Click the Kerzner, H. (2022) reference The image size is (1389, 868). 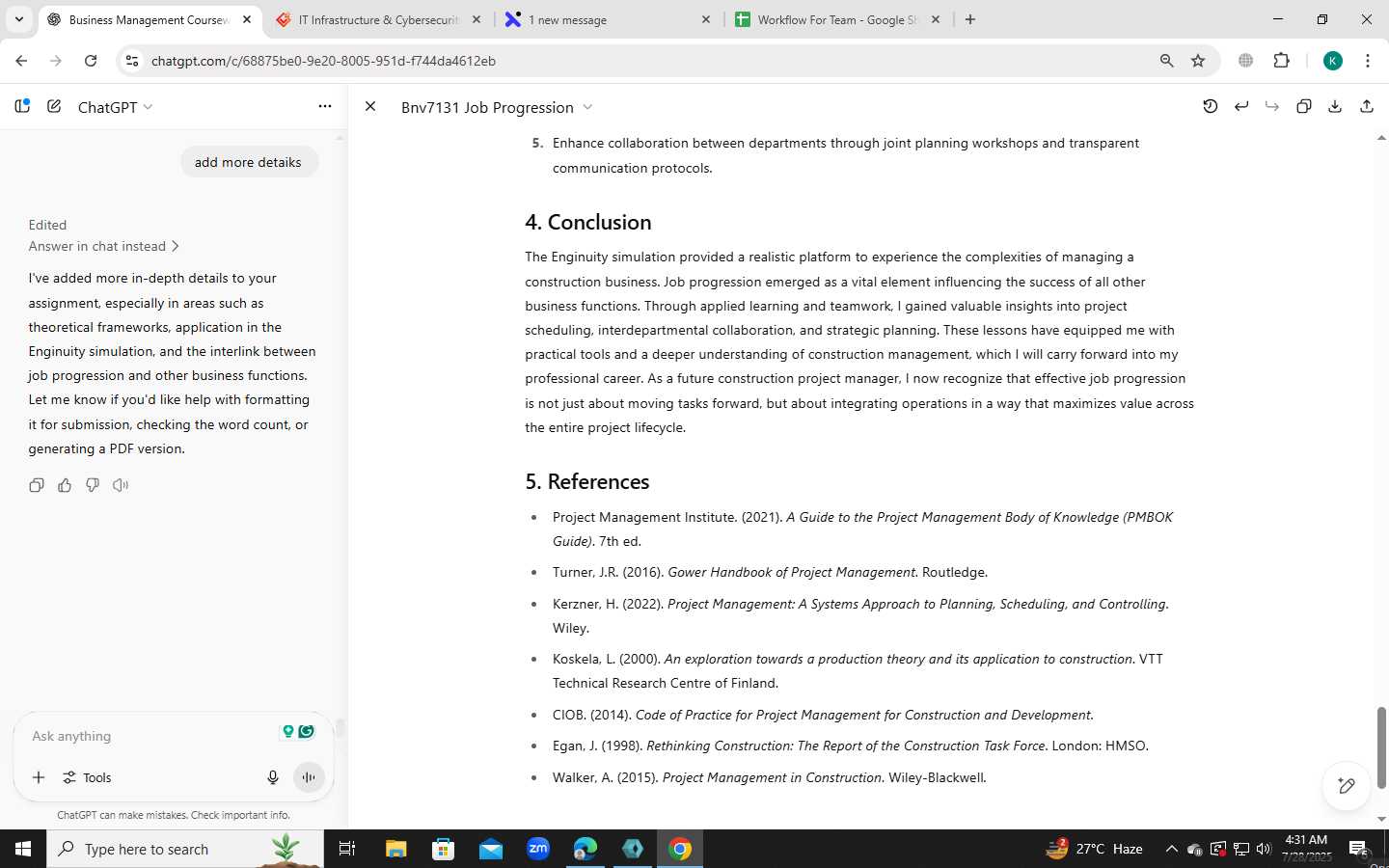pos(860,615)
